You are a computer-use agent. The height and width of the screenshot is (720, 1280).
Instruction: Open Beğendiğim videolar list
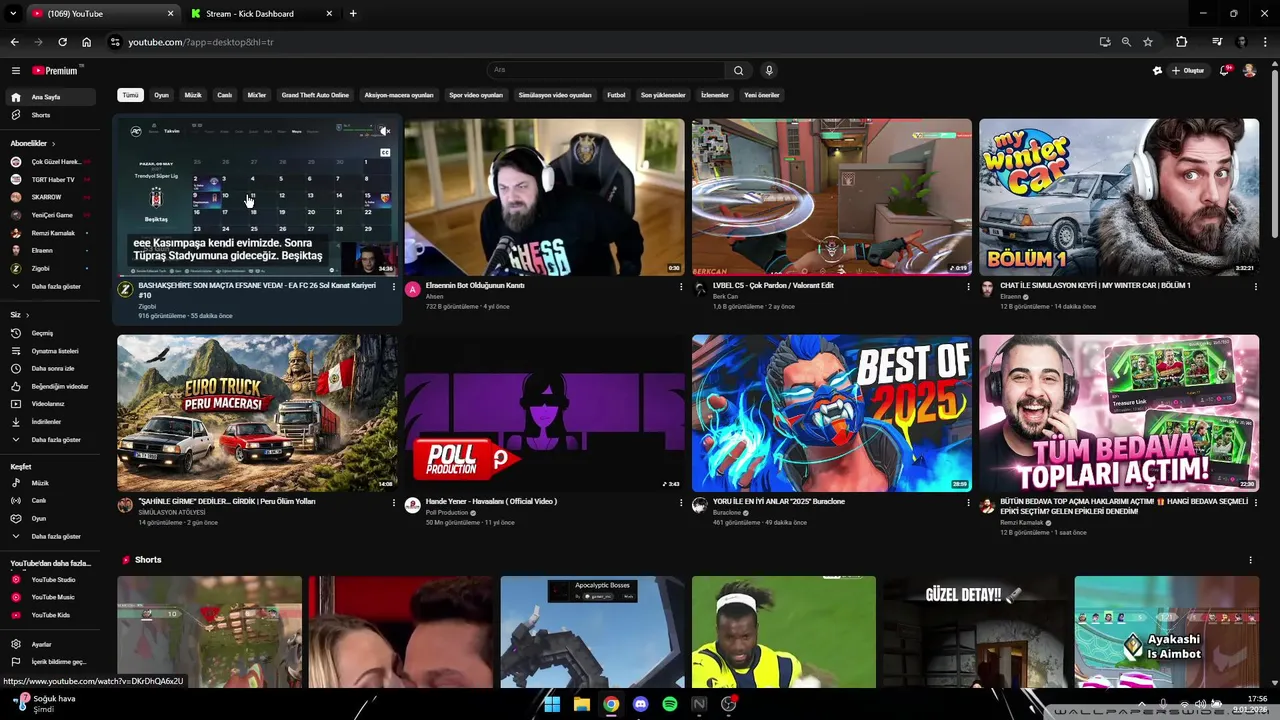click(49, 386)
